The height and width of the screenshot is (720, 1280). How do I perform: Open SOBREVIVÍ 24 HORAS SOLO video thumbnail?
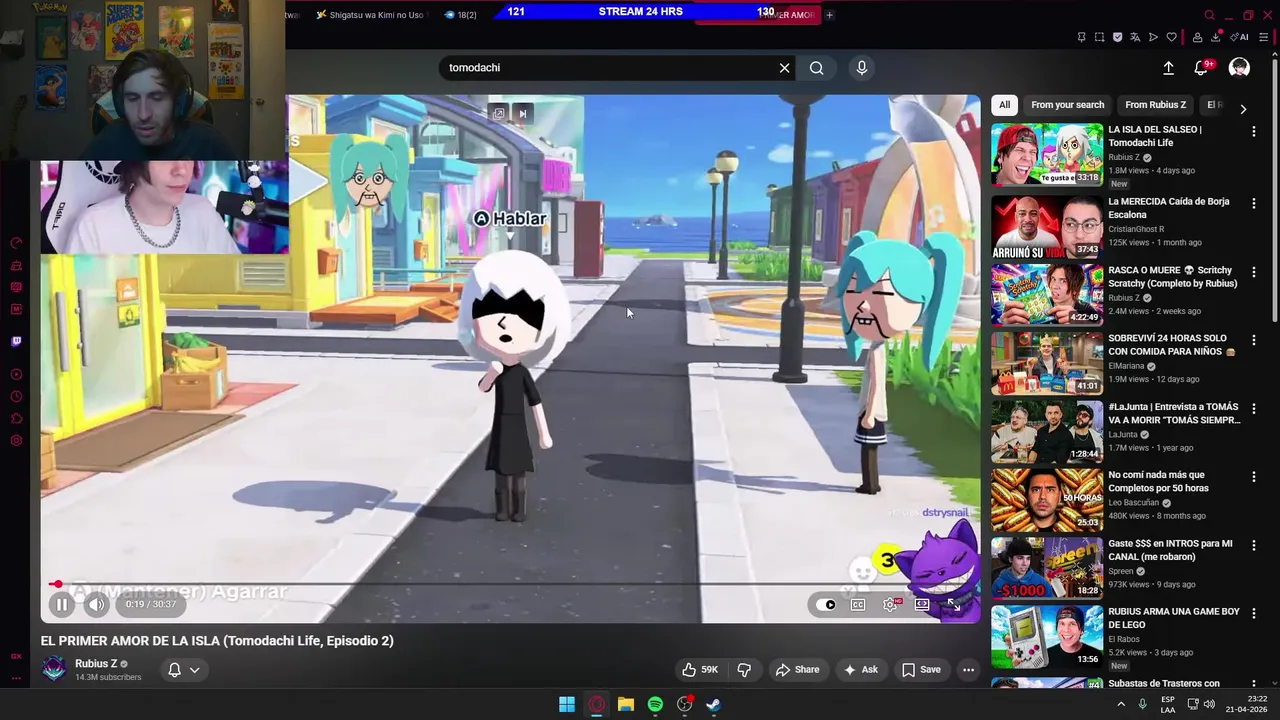tap(1047, 365)
